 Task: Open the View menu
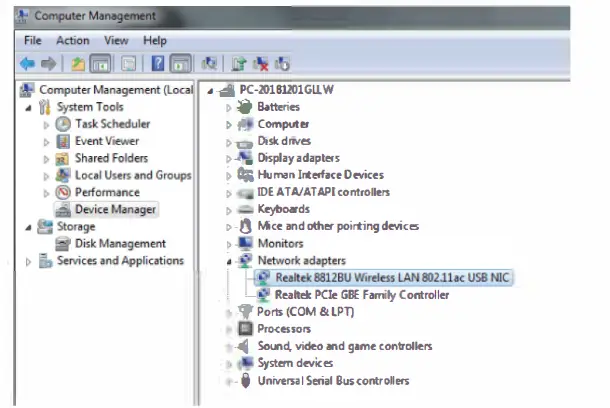coord(116,40)
